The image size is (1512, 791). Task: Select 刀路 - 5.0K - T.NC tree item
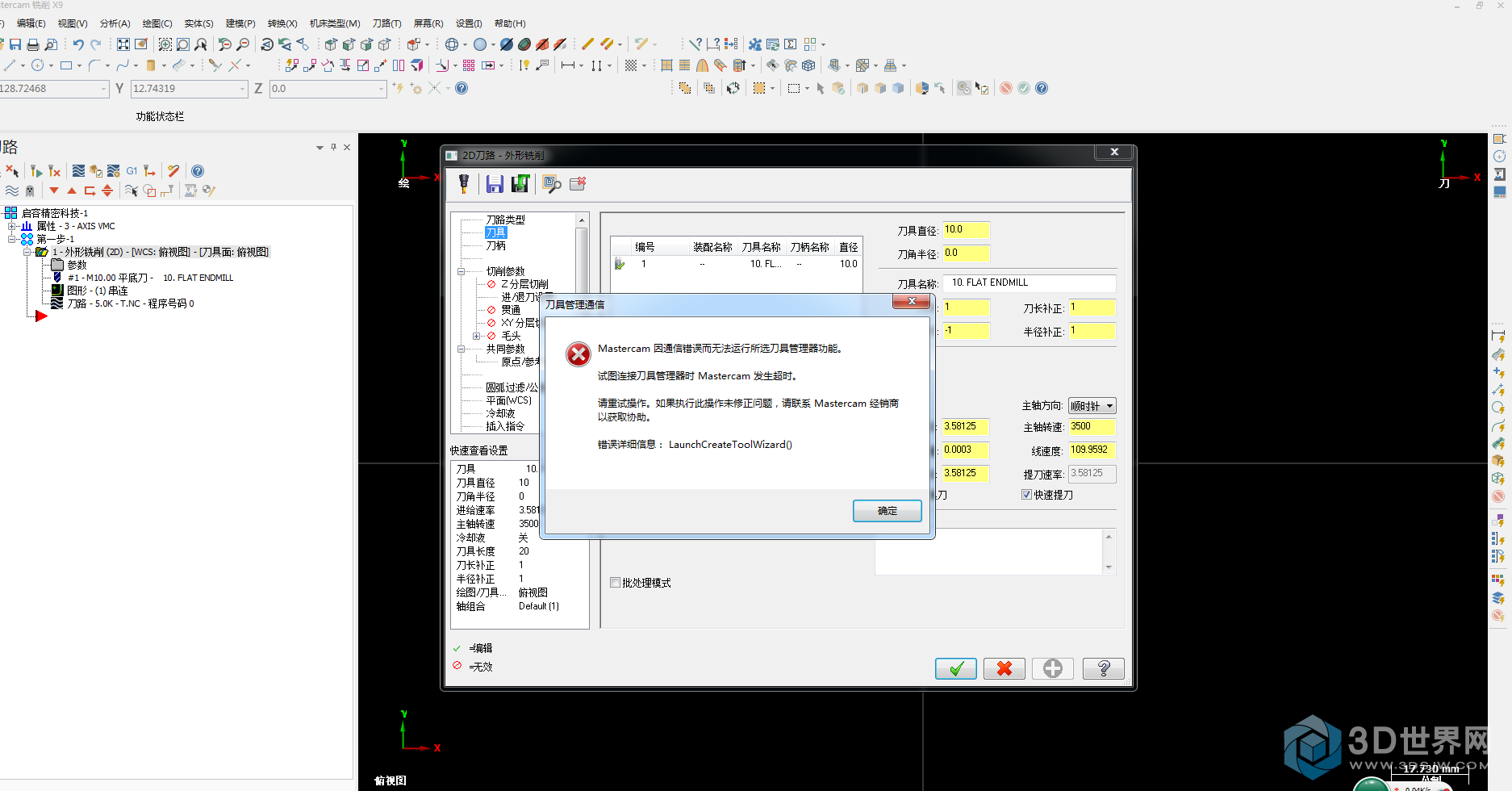coord(130,303)
